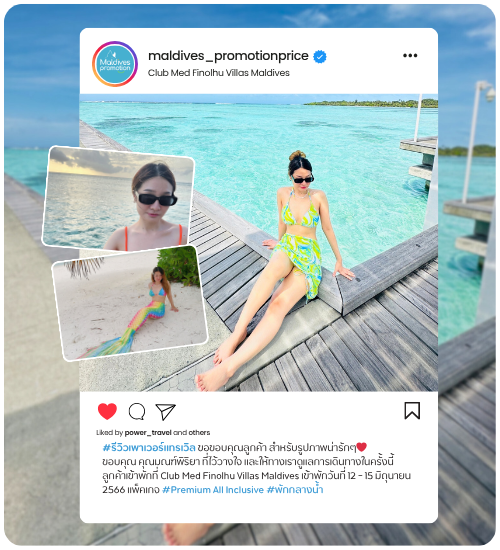Open the Maldives promotion profile picture
The image size is (500, 550).
tap(115, 64)
